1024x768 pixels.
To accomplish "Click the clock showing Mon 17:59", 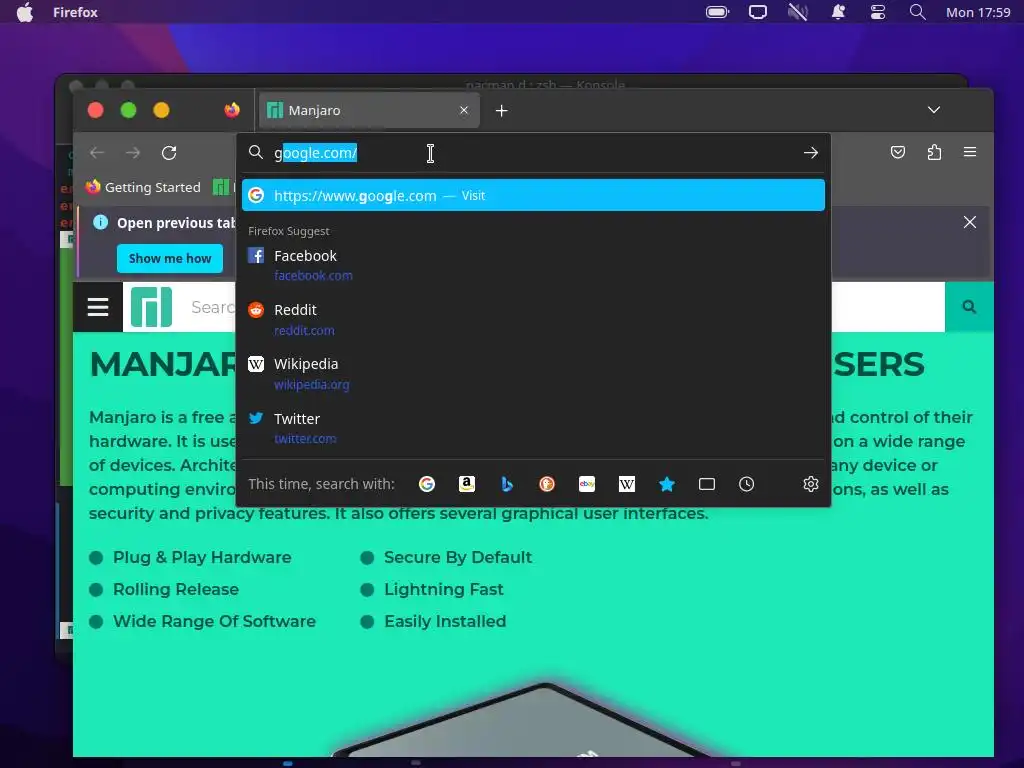I will [x=978, y=12].
